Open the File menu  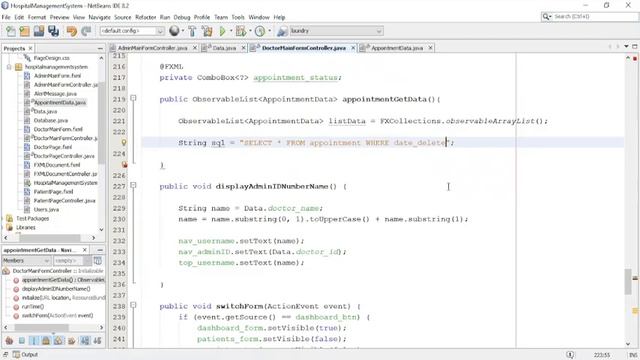(x=6, y=17)
